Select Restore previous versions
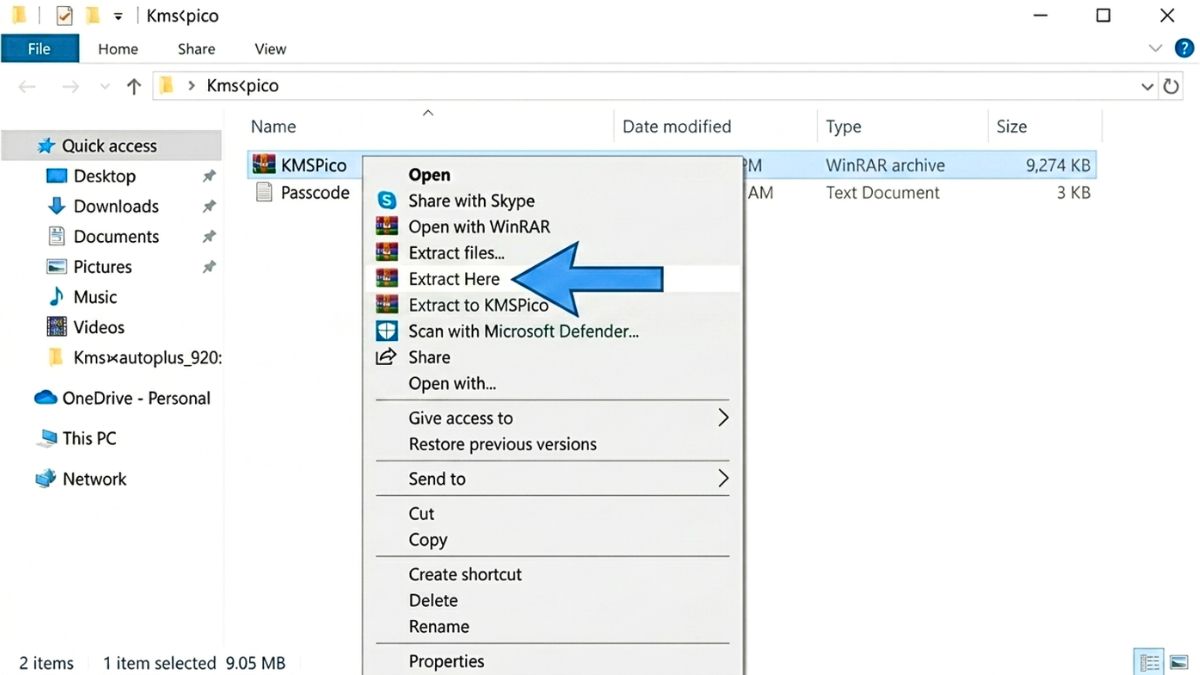The width and height of the screenshot is (1200, 675). [502, 444]
